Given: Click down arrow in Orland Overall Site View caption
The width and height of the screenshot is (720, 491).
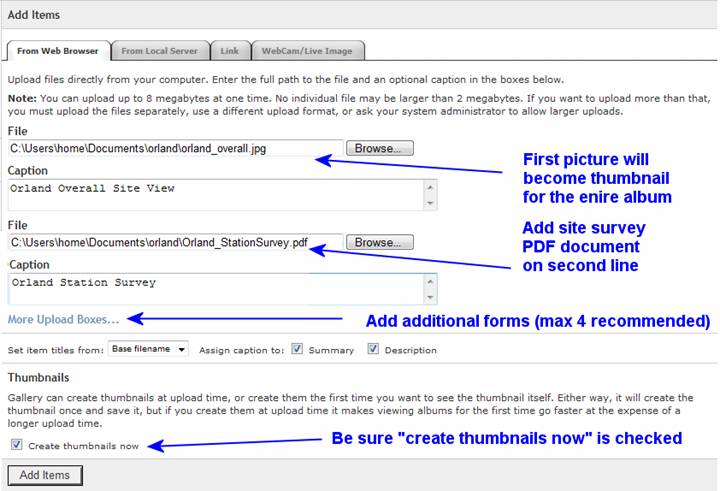Looking at the screenshot, I should pos(430,203).
